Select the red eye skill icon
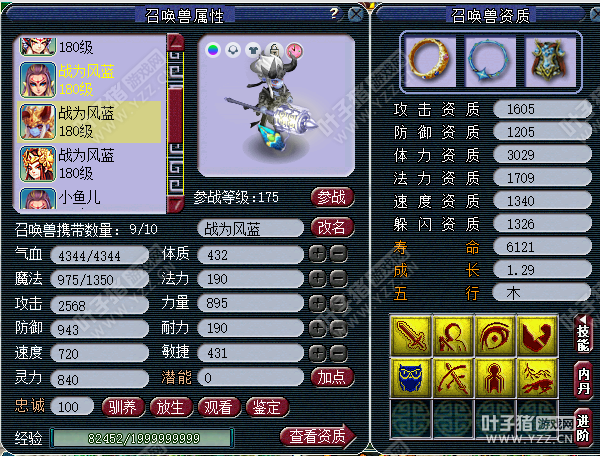600x456 pixels. point(495,336)
